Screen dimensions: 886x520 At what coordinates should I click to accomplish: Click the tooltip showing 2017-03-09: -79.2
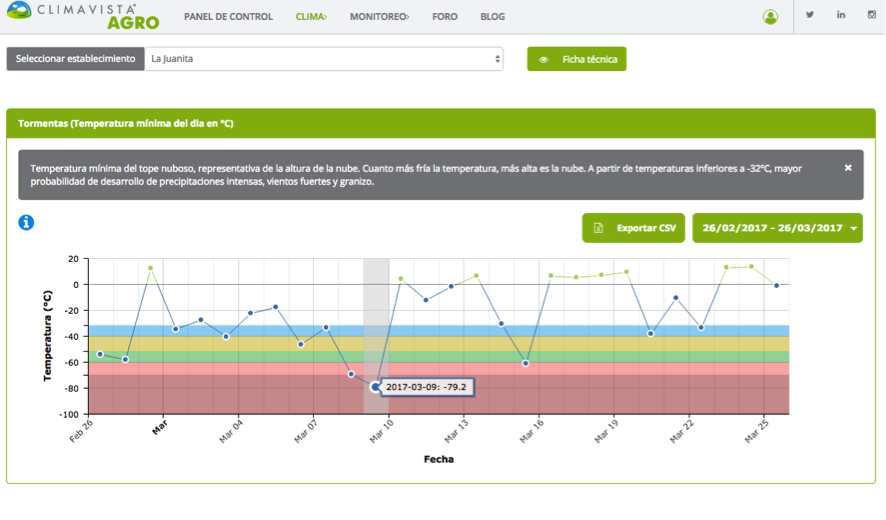click(427, 387)
